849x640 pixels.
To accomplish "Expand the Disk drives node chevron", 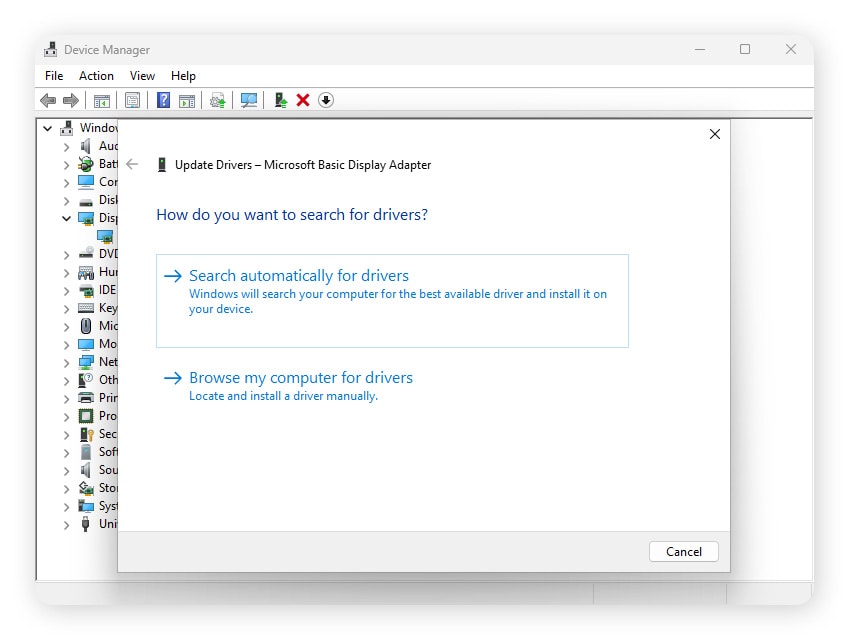I will click(66, 201).
